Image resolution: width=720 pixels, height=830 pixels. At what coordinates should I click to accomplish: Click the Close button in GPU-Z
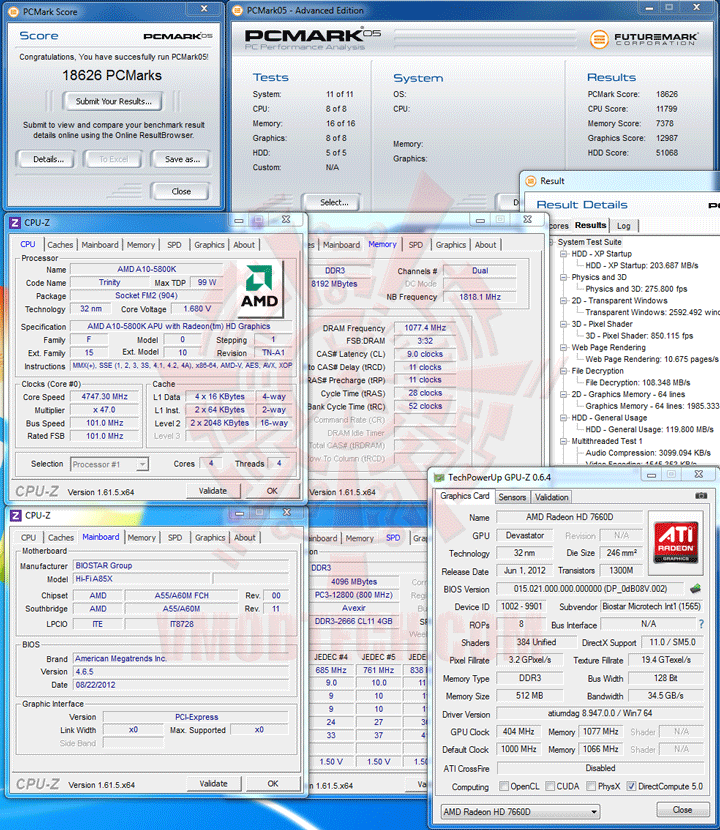click(682, 810)
